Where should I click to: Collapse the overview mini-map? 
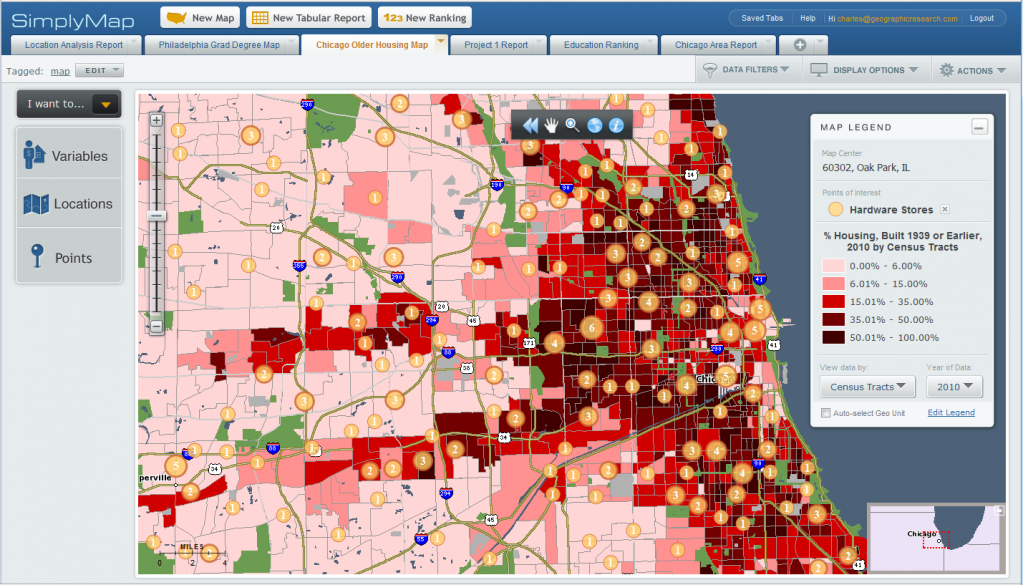tap(998, 511)
